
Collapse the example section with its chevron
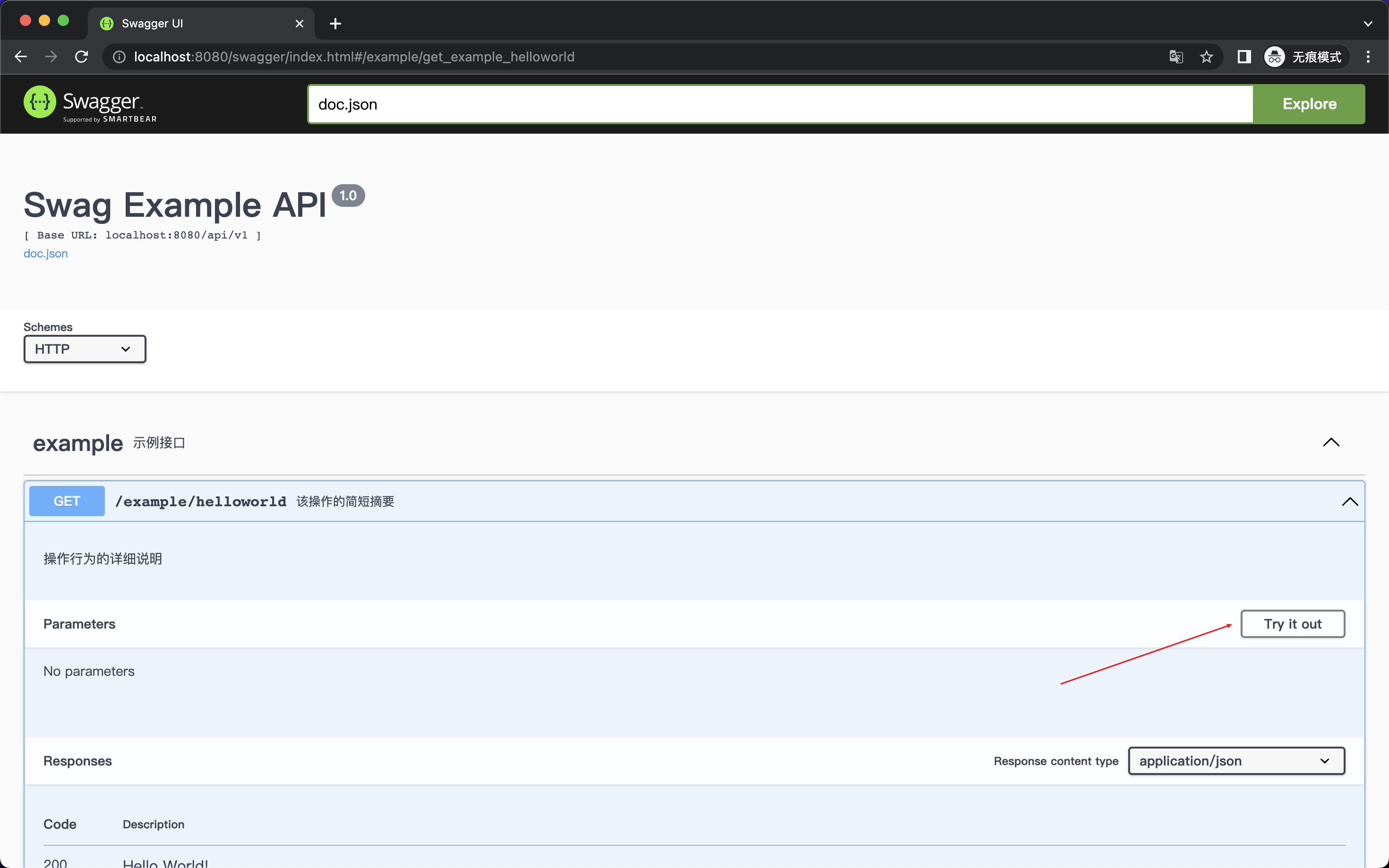coord(1331,442)
